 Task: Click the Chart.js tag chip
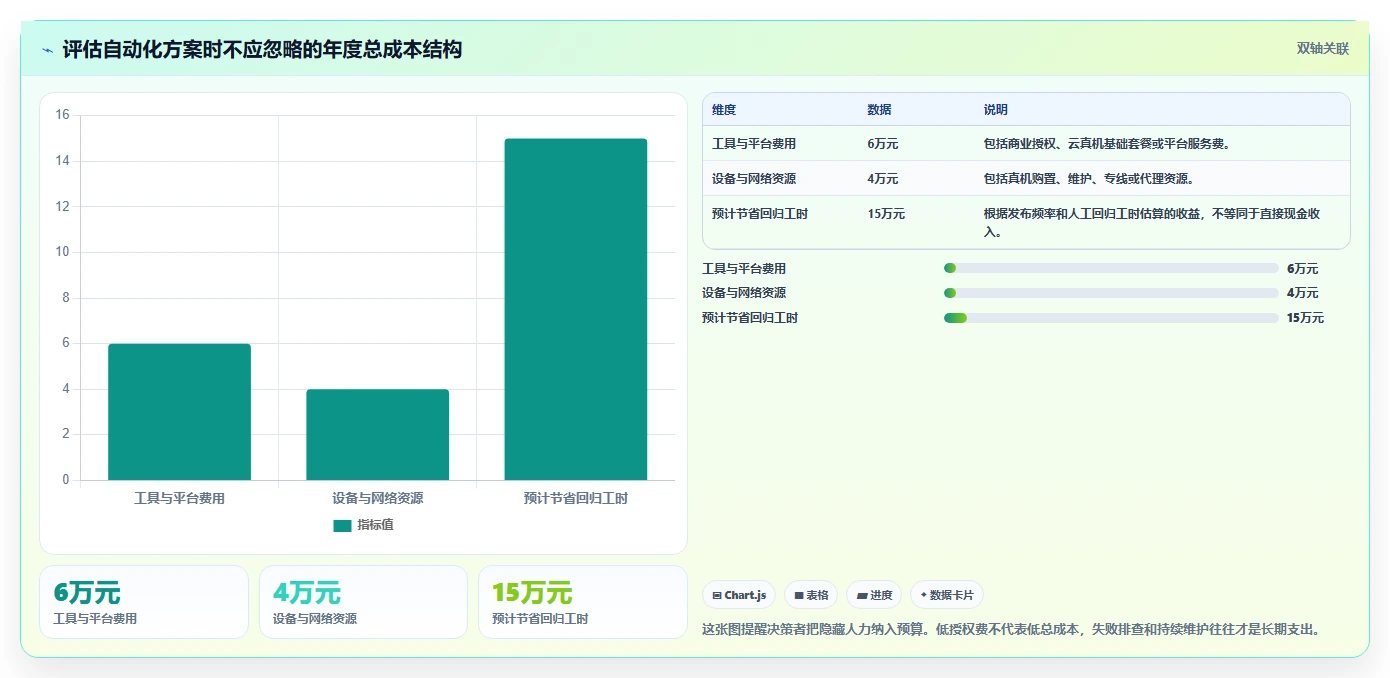tap(739, 595)
